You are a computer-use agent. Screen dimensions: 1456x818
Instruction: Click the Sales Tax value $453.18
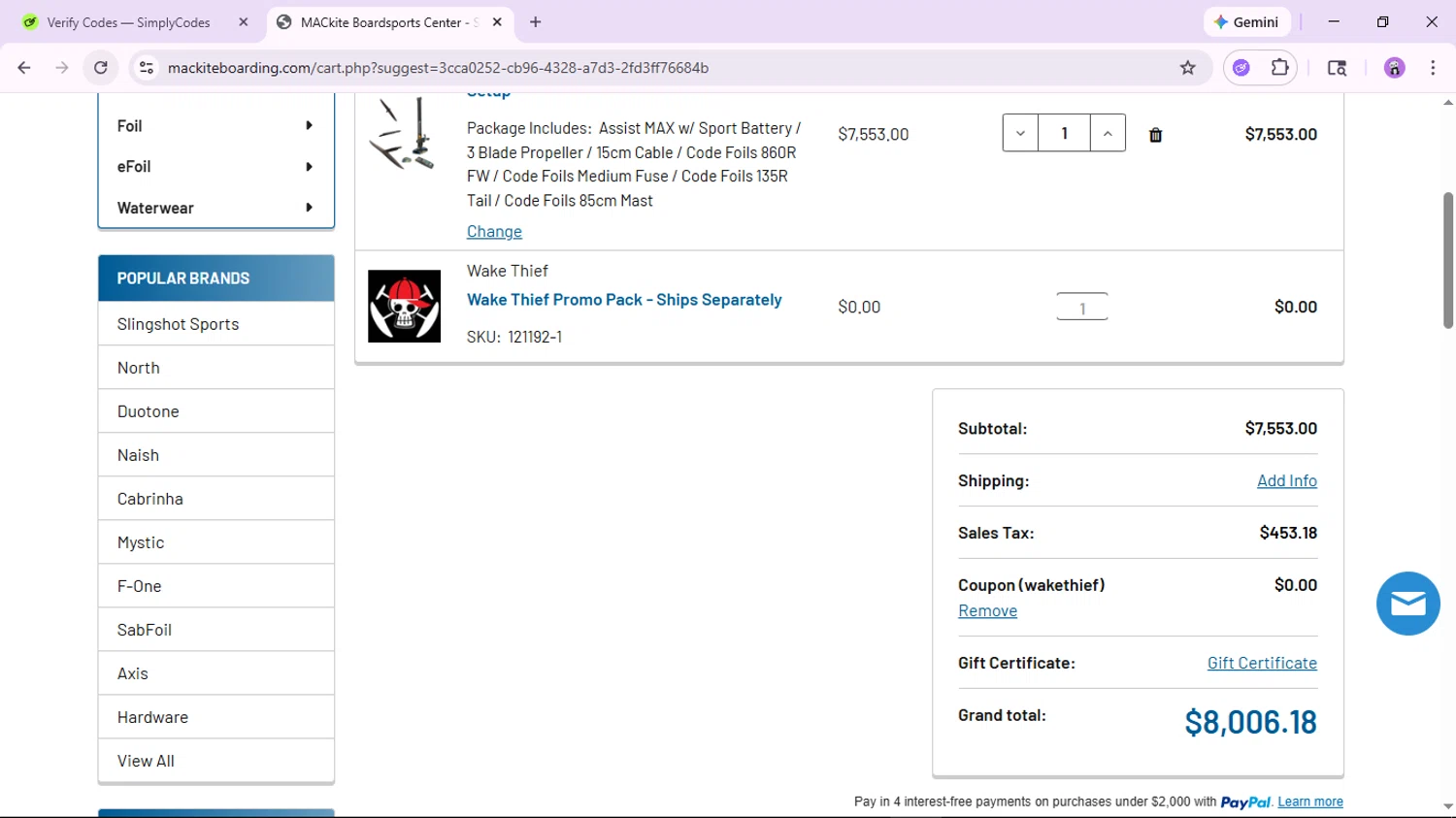pyautogui.click(x=1288, y=533)
